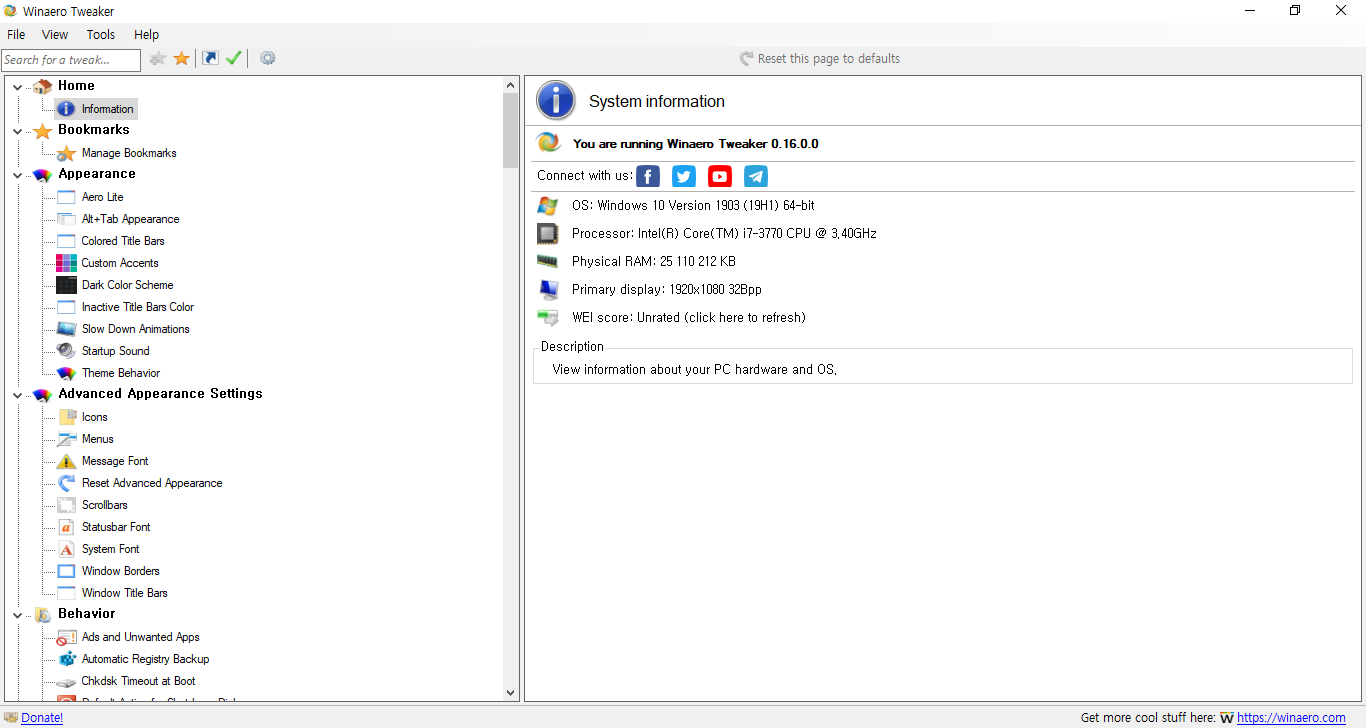
Task: Click the tree scrollbar down arrow
Action: pyautogui.click(x=511, y=692)
